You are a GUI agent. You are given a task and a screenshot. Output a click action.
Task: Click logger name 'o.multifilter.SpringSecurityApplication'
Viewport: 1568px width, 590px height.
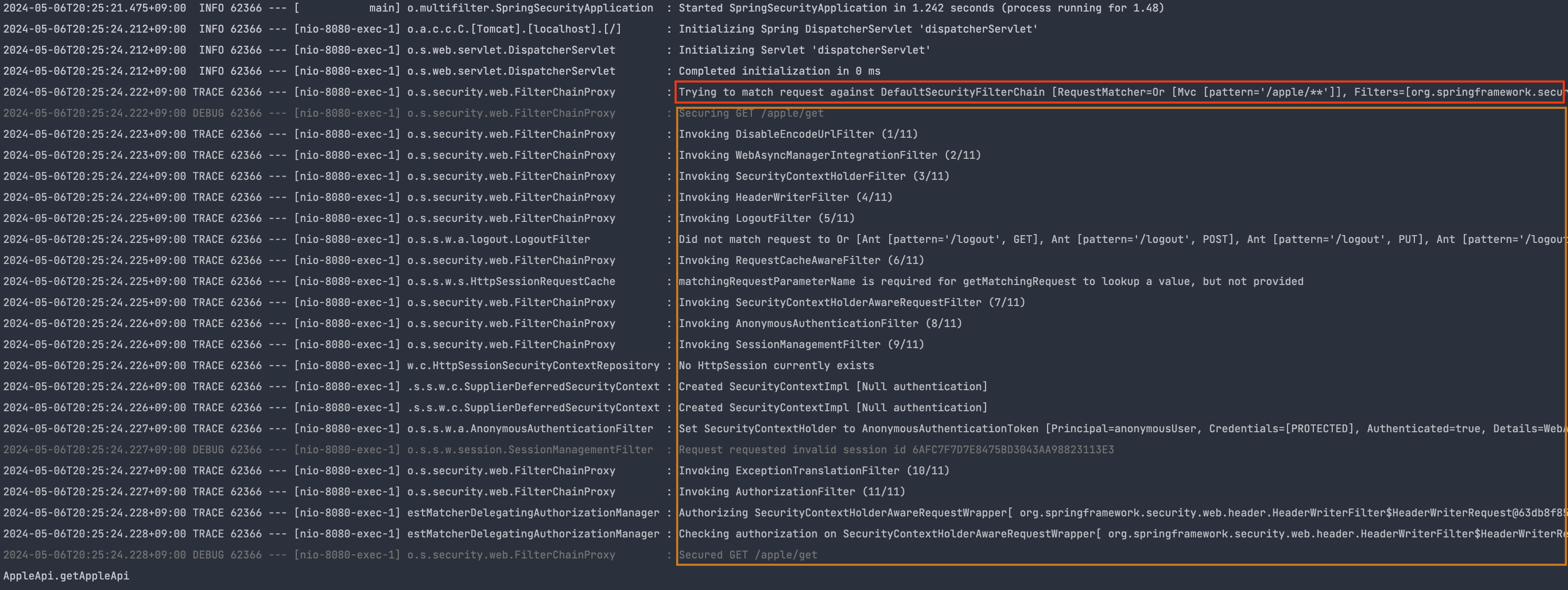click(x=530, y=8)
